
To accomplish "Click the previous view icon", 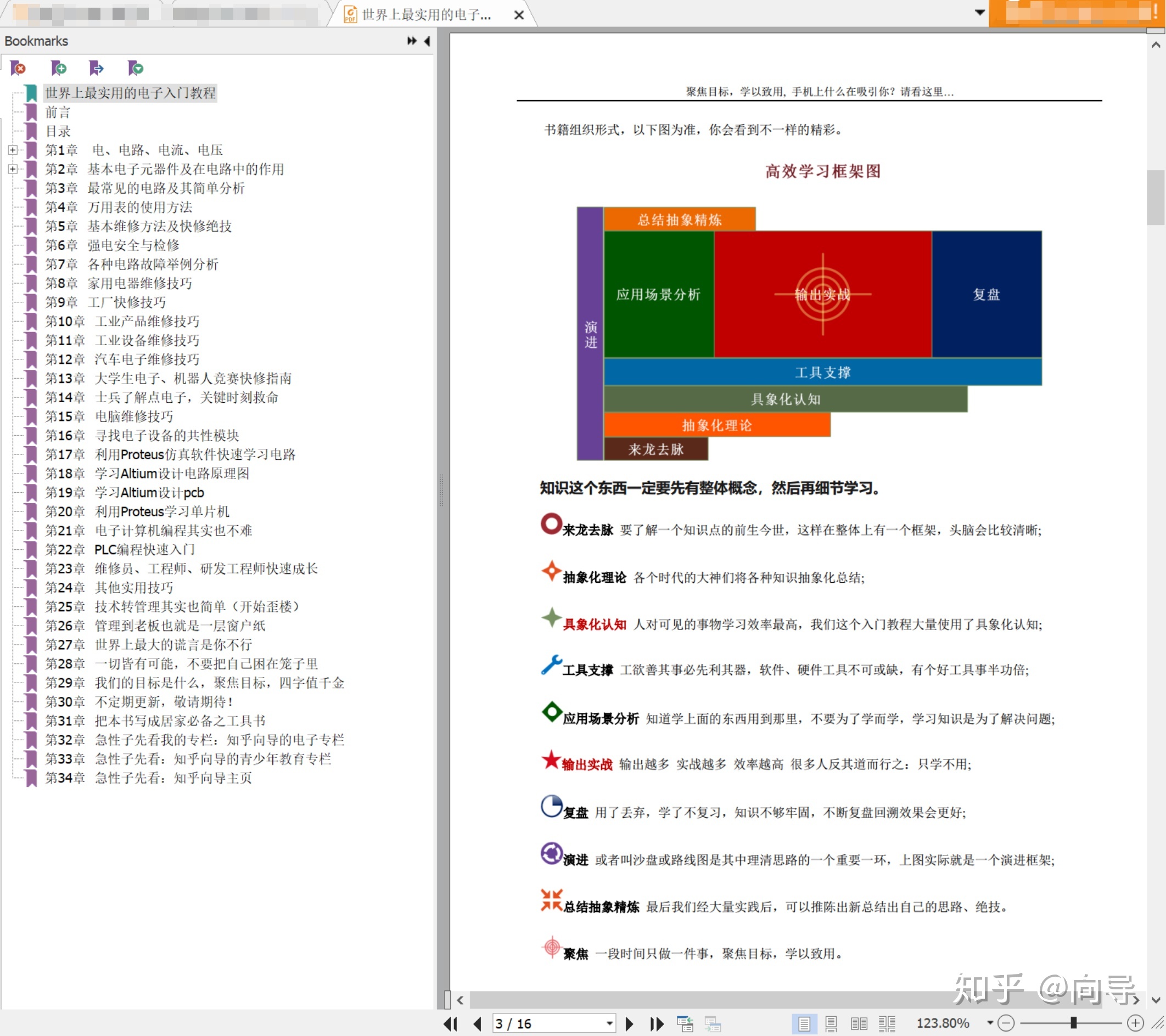I will [685, 1024].
